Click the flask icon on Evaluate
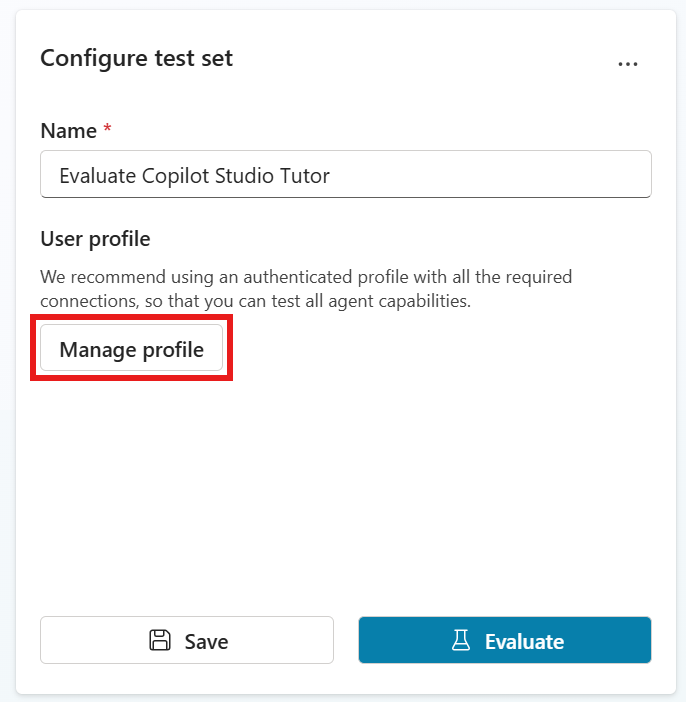The image size is (686, 702). 461,641
